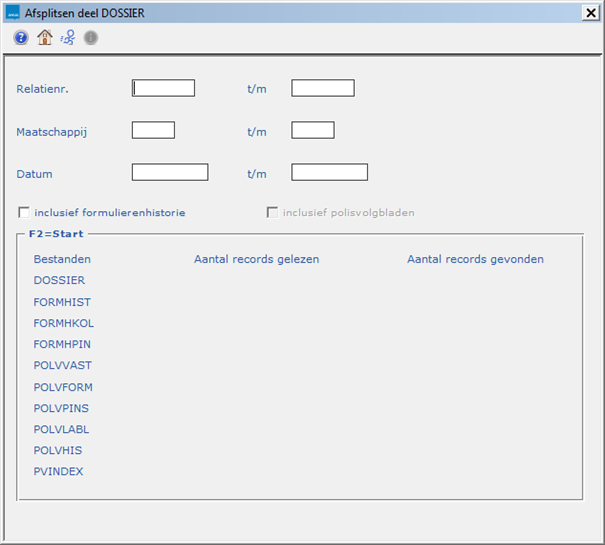The width and height of the screenshot is (605, 545).
Task: Toggle the inclusief polisvolgbladen checkbox
Action: click(x=272, y=212)
